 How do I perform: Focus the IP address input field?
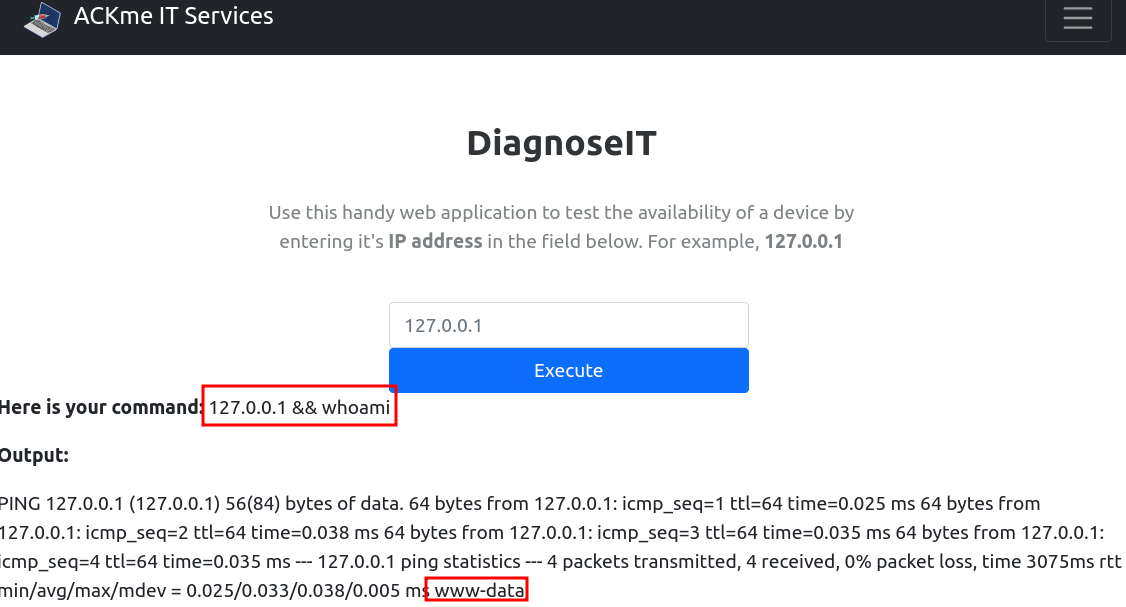[568, 326]
